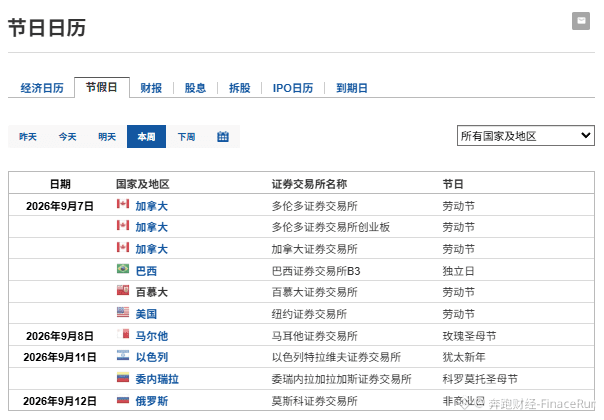Open the 以色列 country link

coord(152,357)
